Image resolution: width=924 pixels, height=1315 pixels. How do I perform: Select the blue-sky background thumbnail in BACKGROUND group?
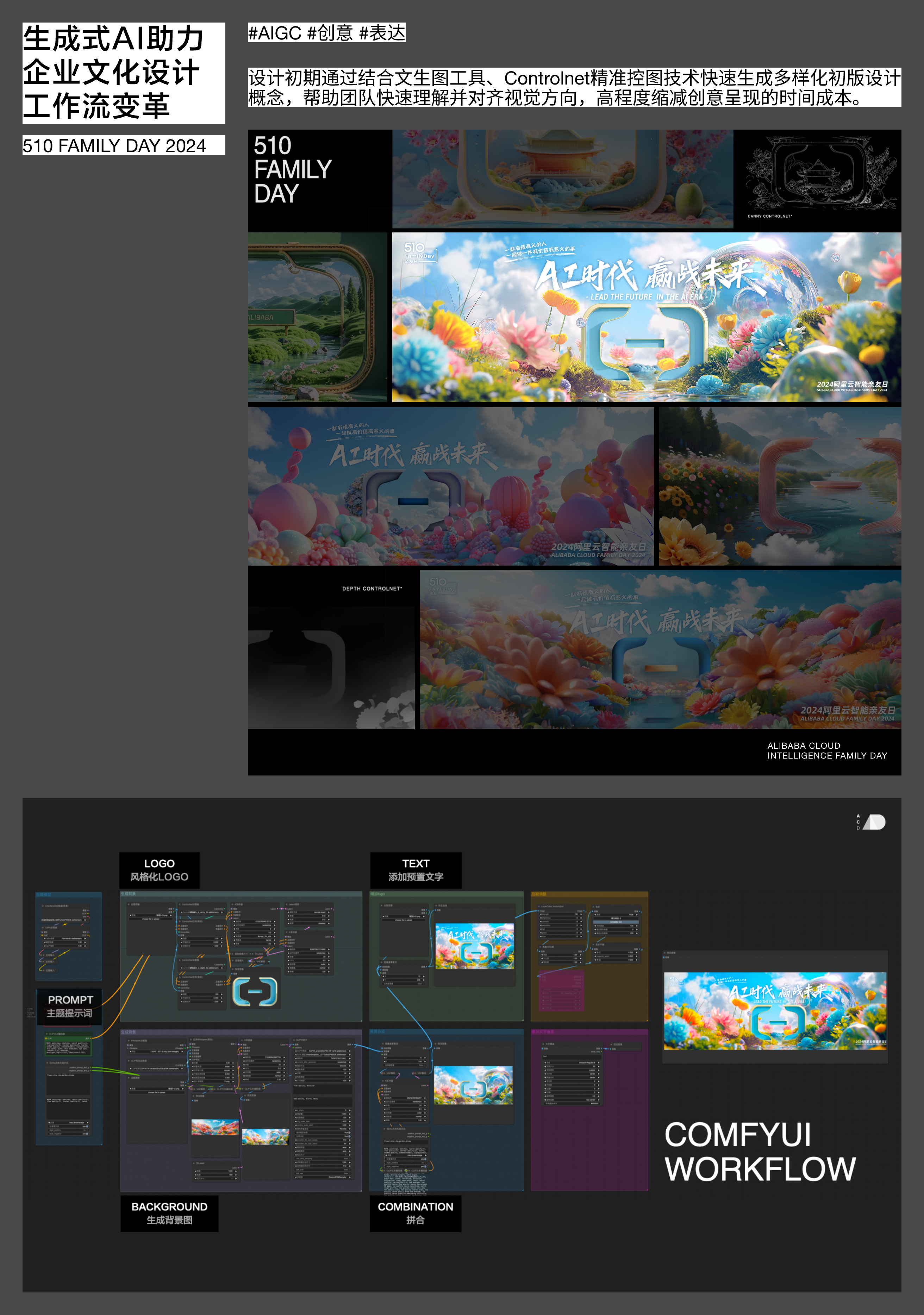click(x=265, y=1137)
